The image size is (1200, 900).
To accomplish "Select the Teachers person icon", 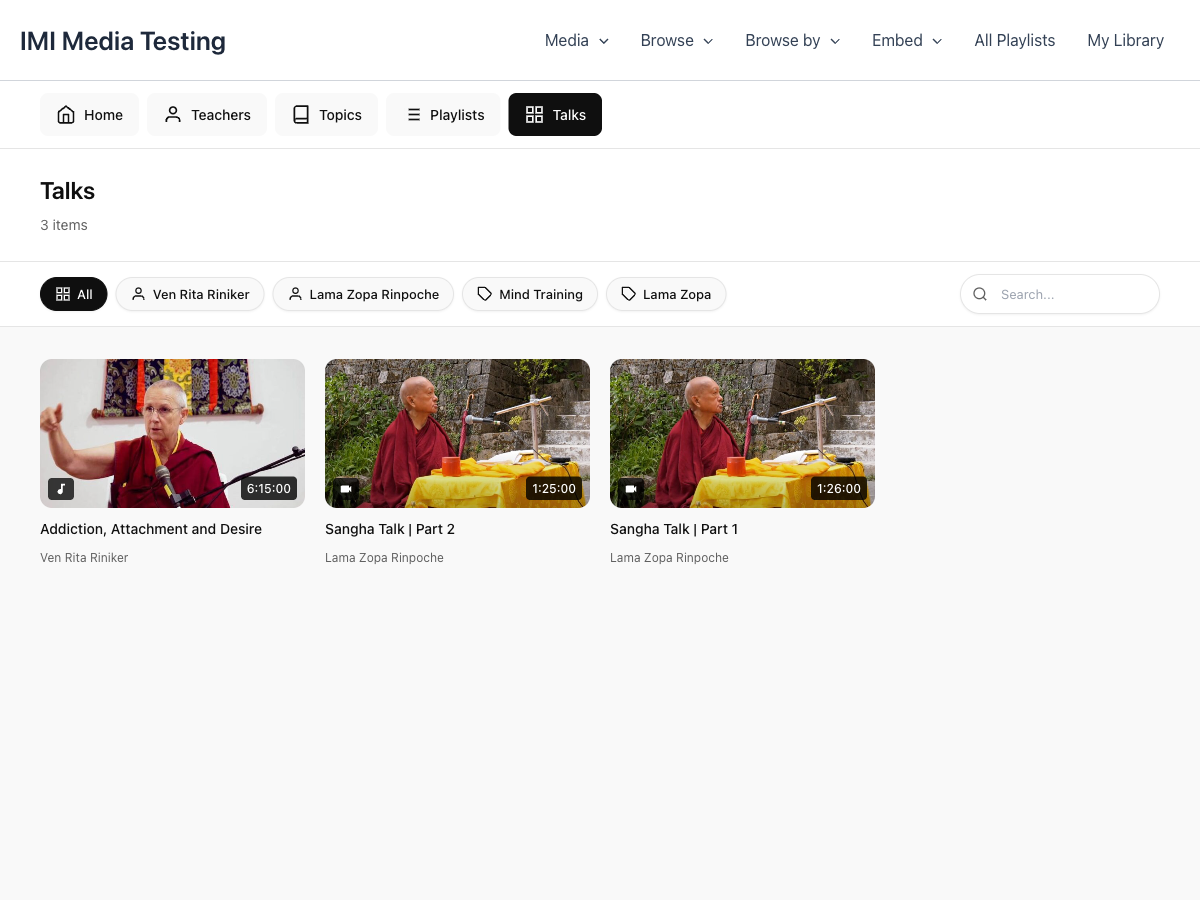I will pos(172,114).
